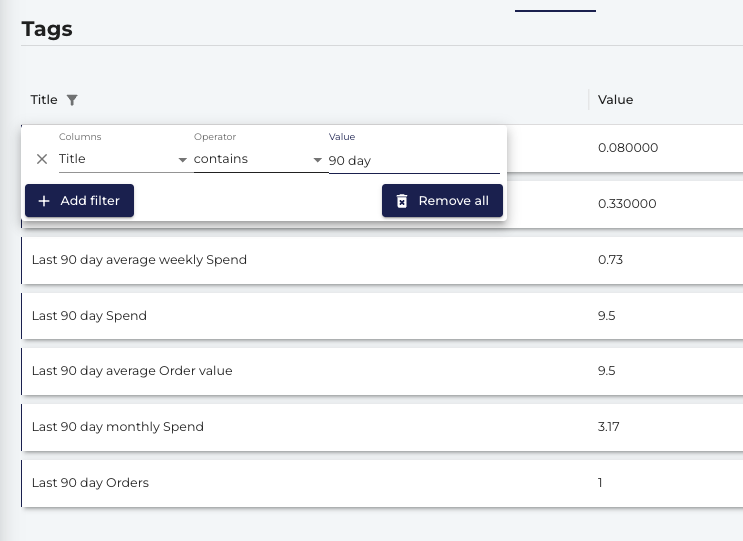Select the Last 90 day Spend row

tap(382, 316)
